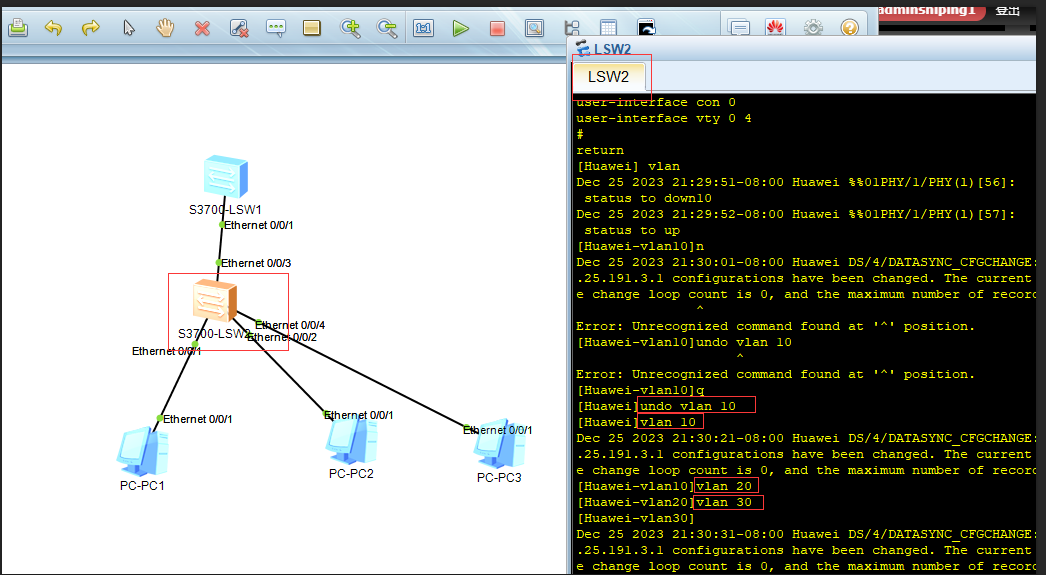1046x575 pixels.
Task: Click the PC-PC1 label
Action: 142,486
